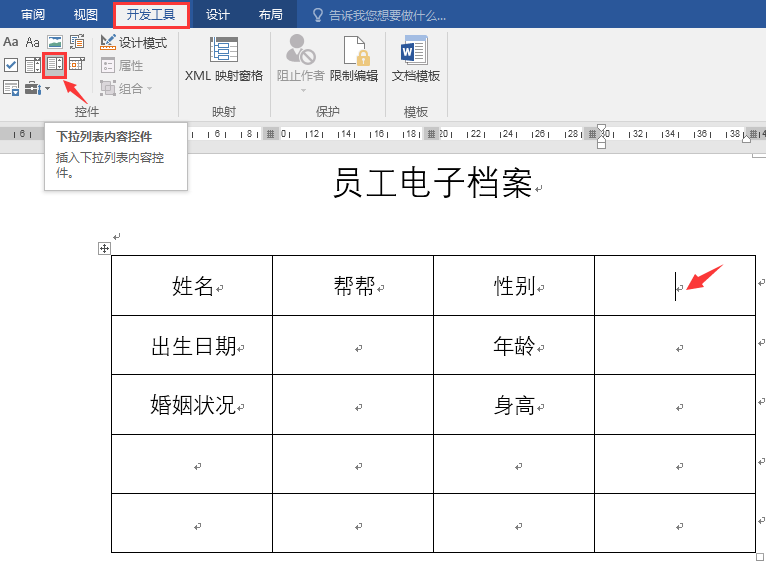Viewport: 766px width, 561px height.
Task: Insert a drop-down list content control
Action: (55, 65)
